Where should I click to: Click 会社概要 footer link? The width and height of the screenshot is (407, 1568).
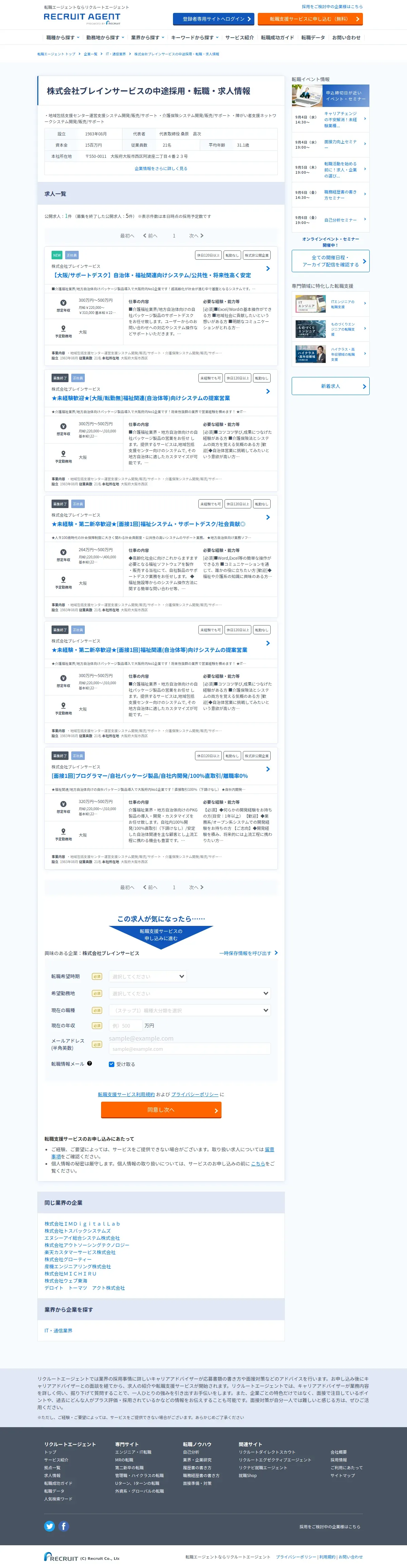(338, 1452)
